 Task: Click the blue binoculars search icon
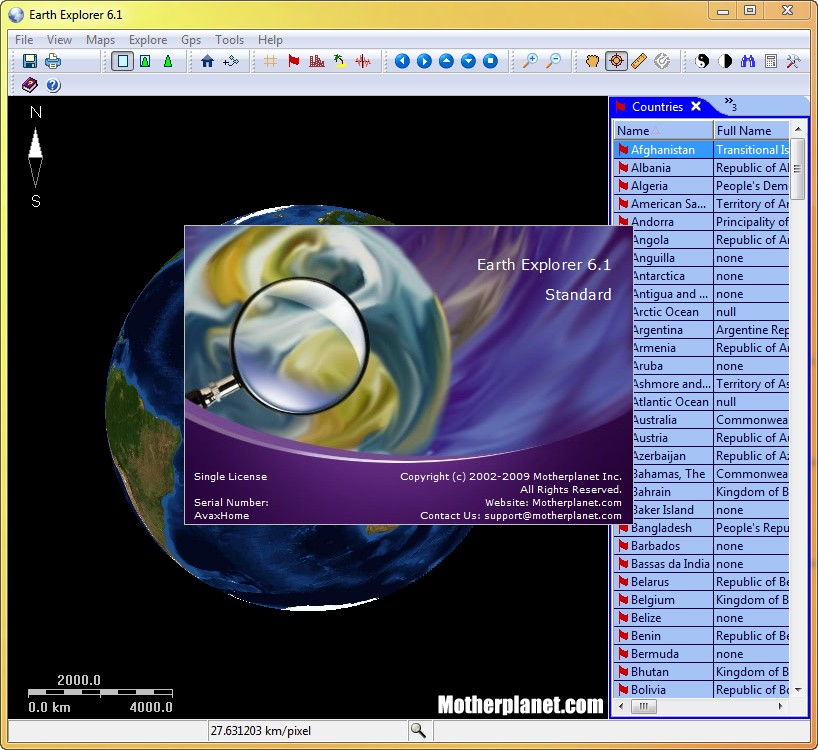748,61
